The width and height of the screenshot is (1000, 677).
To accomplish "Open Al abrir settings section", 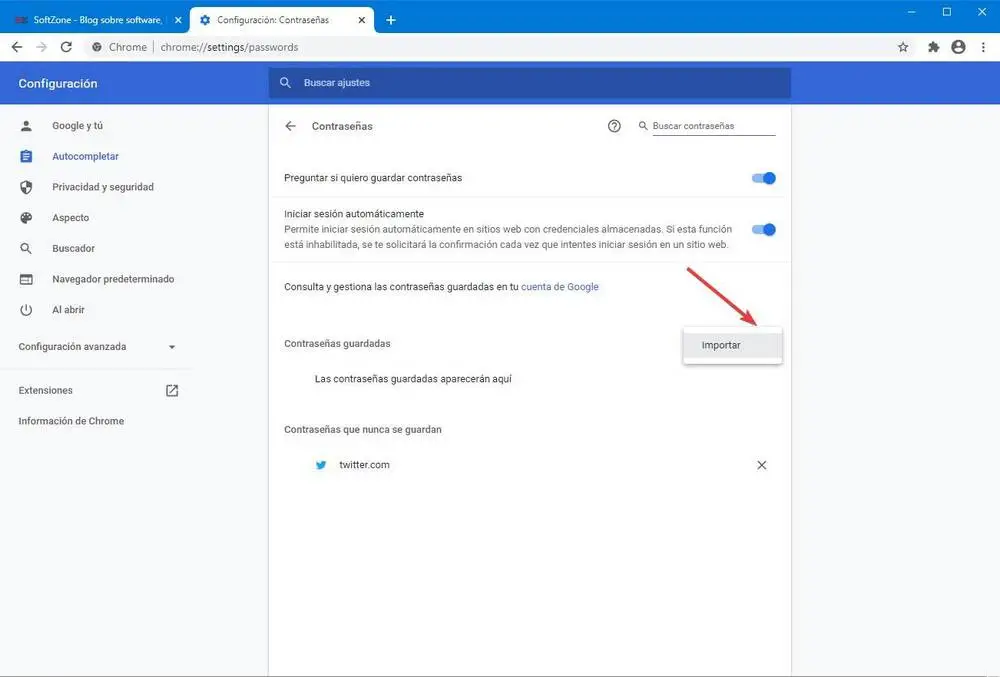I will pyautogui.click(x=68, y=310).
